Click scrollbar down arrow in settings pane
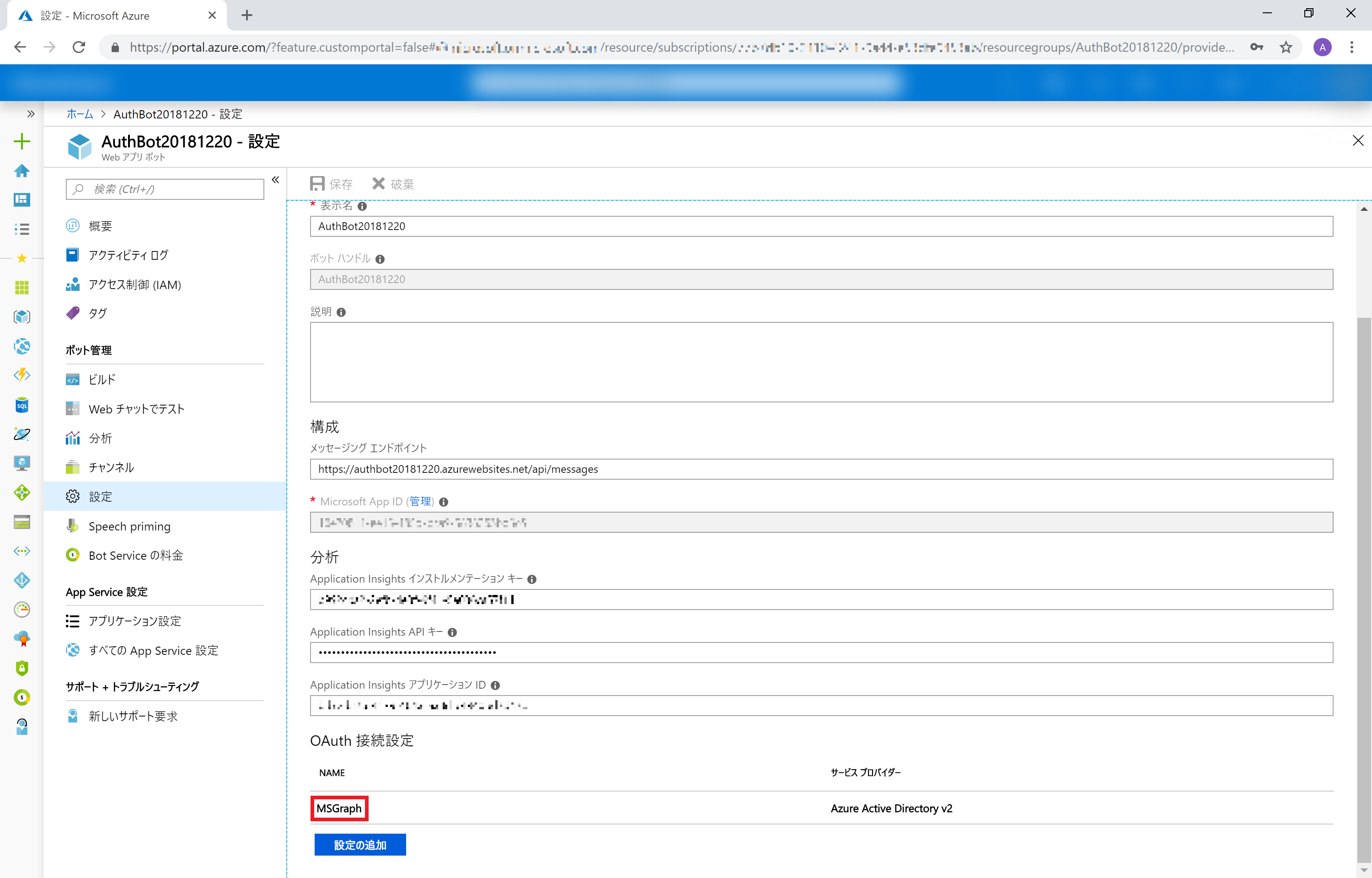This screenshot has height=878, width=1372. coord(1363,871)
